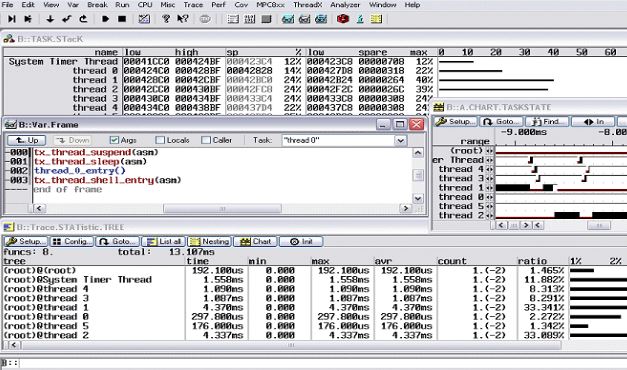Click Var.Frame horizontal scrollbar thumb
The width and height of the screenshot is (627, 370).
point(222,208)
